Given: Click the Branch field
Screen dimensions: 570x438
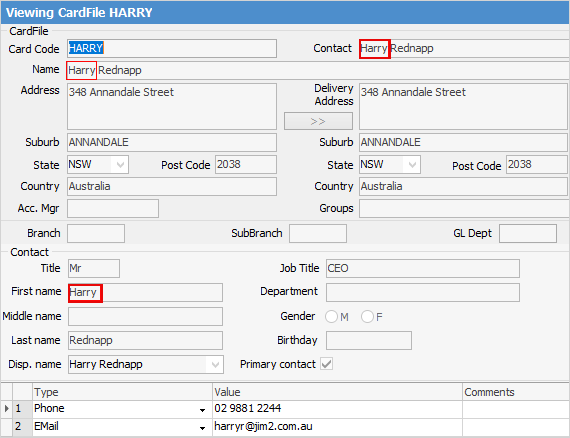Looking at the screenshot, I should click(x=96, y=233).
